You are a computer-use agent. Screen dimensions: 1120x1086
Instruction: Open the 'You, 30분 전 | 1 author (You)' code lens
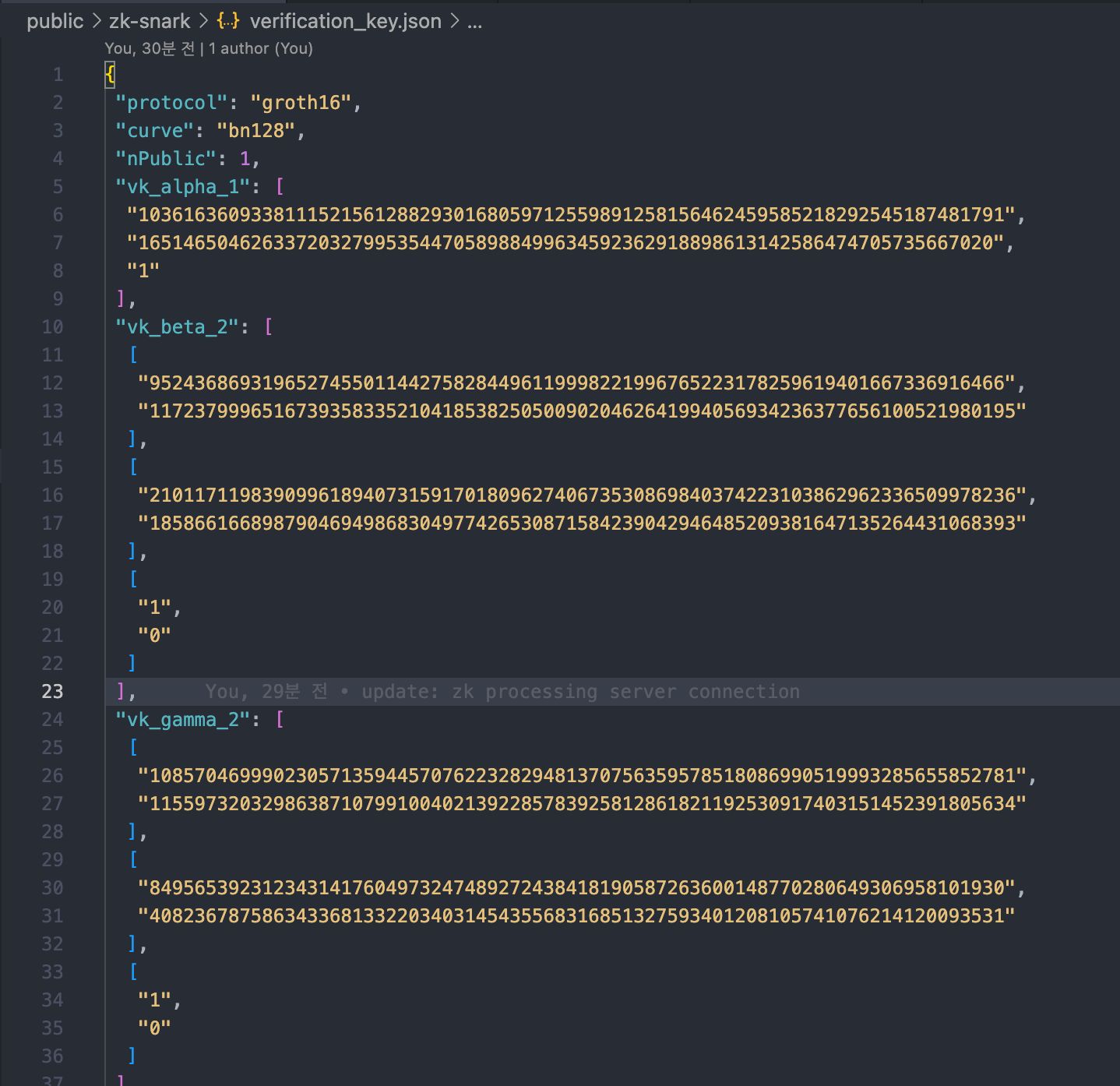coord(209,48)
